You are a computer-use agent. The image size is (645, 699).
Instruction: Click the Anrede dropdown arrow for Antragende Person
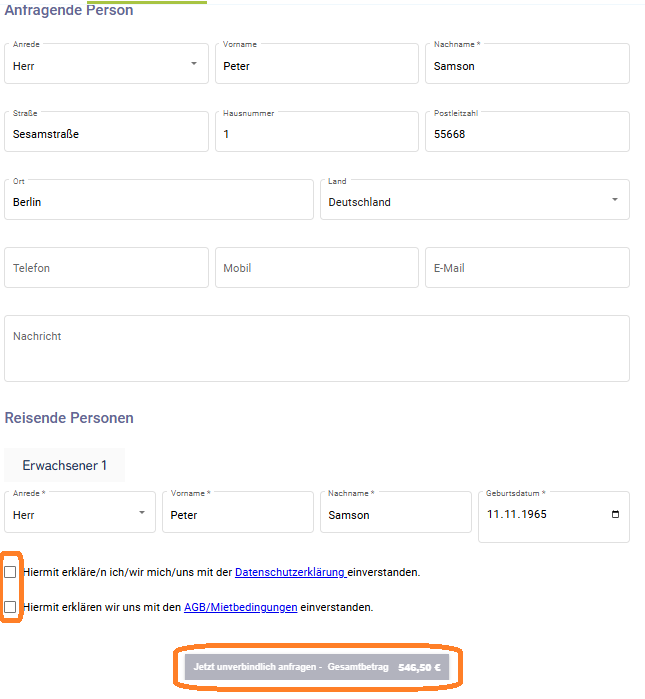pos(194,64)
